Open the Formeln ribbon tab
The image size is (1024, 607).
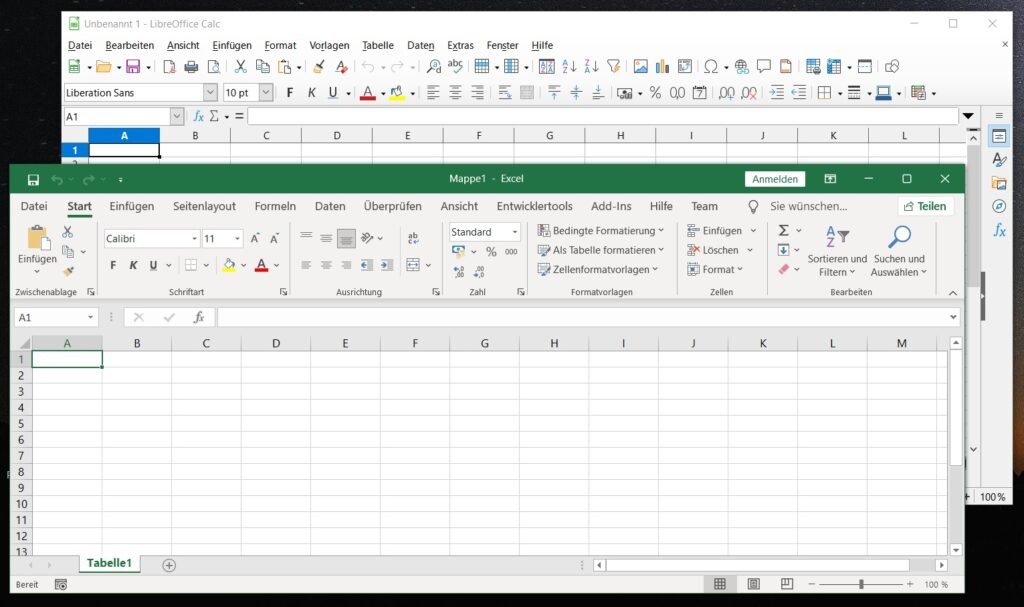(275, 206)
